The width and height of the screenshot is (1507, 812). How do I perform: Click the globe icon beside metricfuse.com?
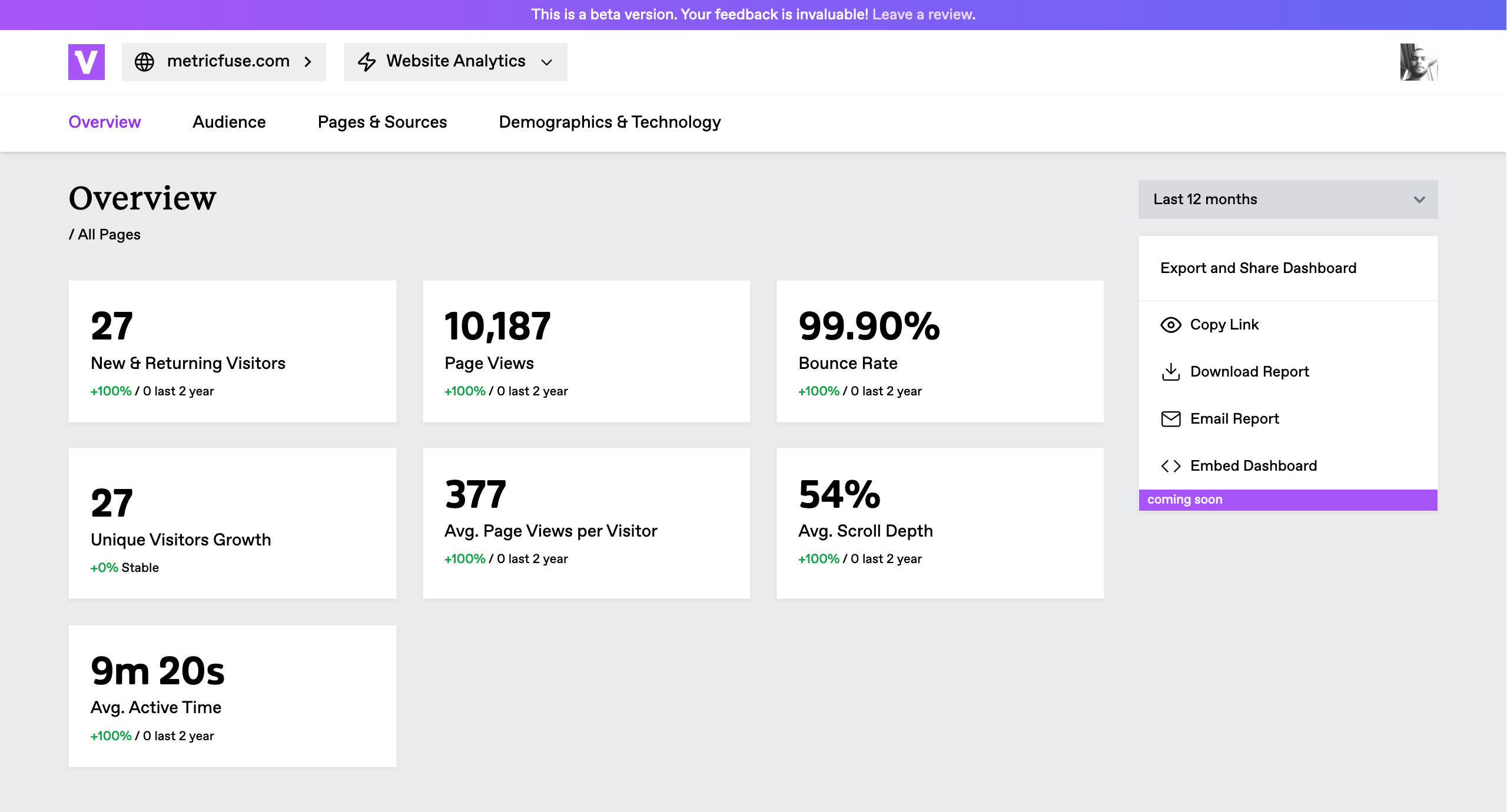[x=144, y=62]
